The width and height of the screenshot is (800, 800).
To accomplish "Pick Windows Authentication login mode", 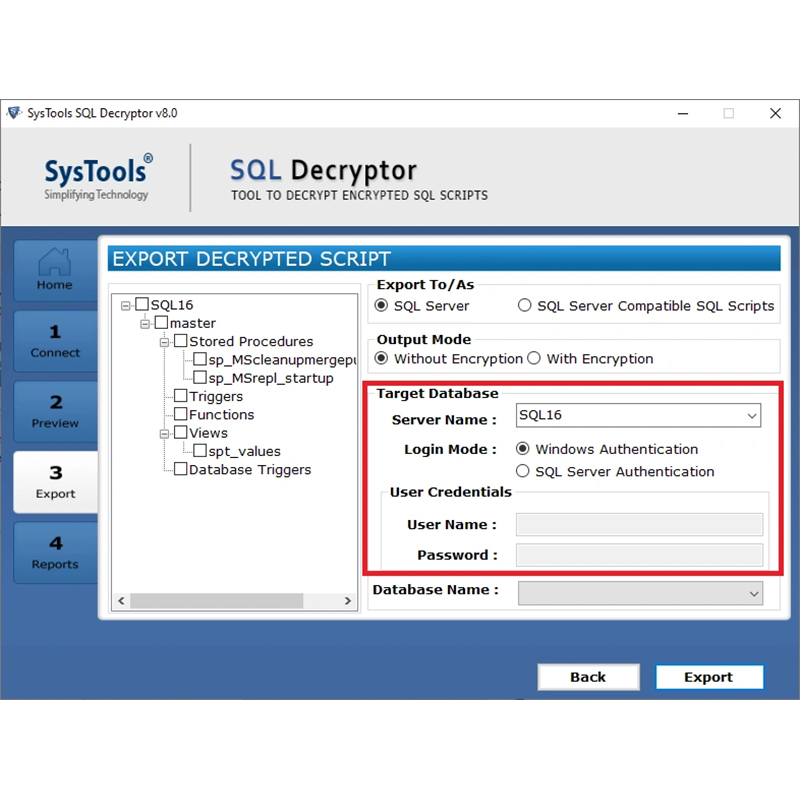I will (522, 449).
